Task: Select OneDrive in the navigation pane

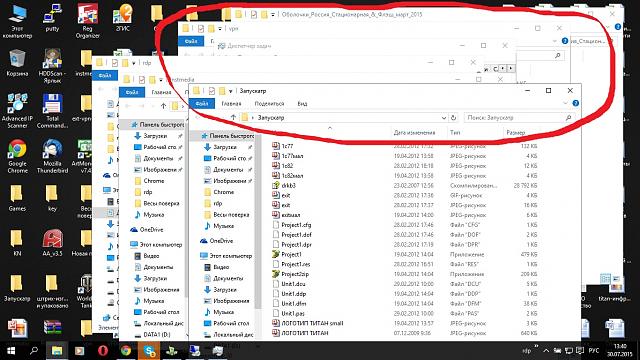Action: 221,241
